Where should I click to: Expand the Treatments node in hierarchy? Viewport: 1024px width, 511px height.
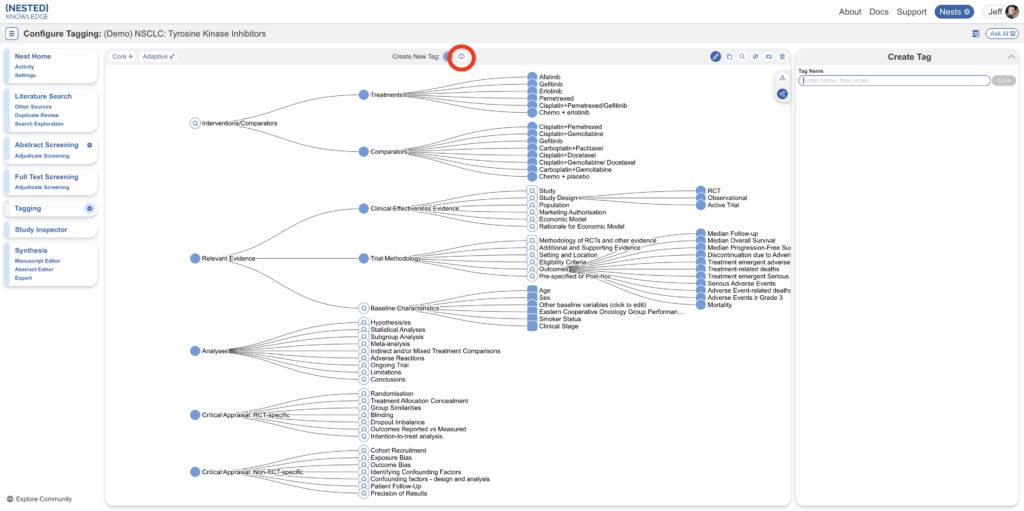pyautogui.click(x=363, y=95)
